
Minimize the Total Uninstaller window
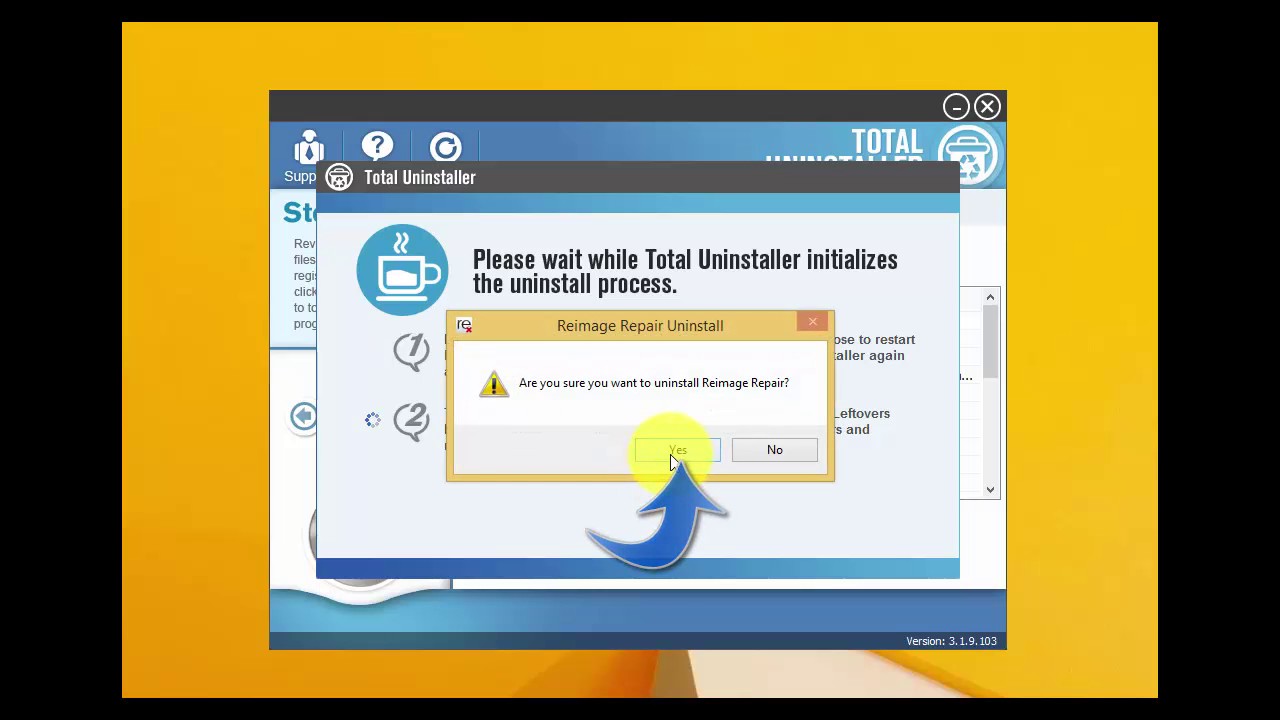pyautogui.click(x=956, y=106)
